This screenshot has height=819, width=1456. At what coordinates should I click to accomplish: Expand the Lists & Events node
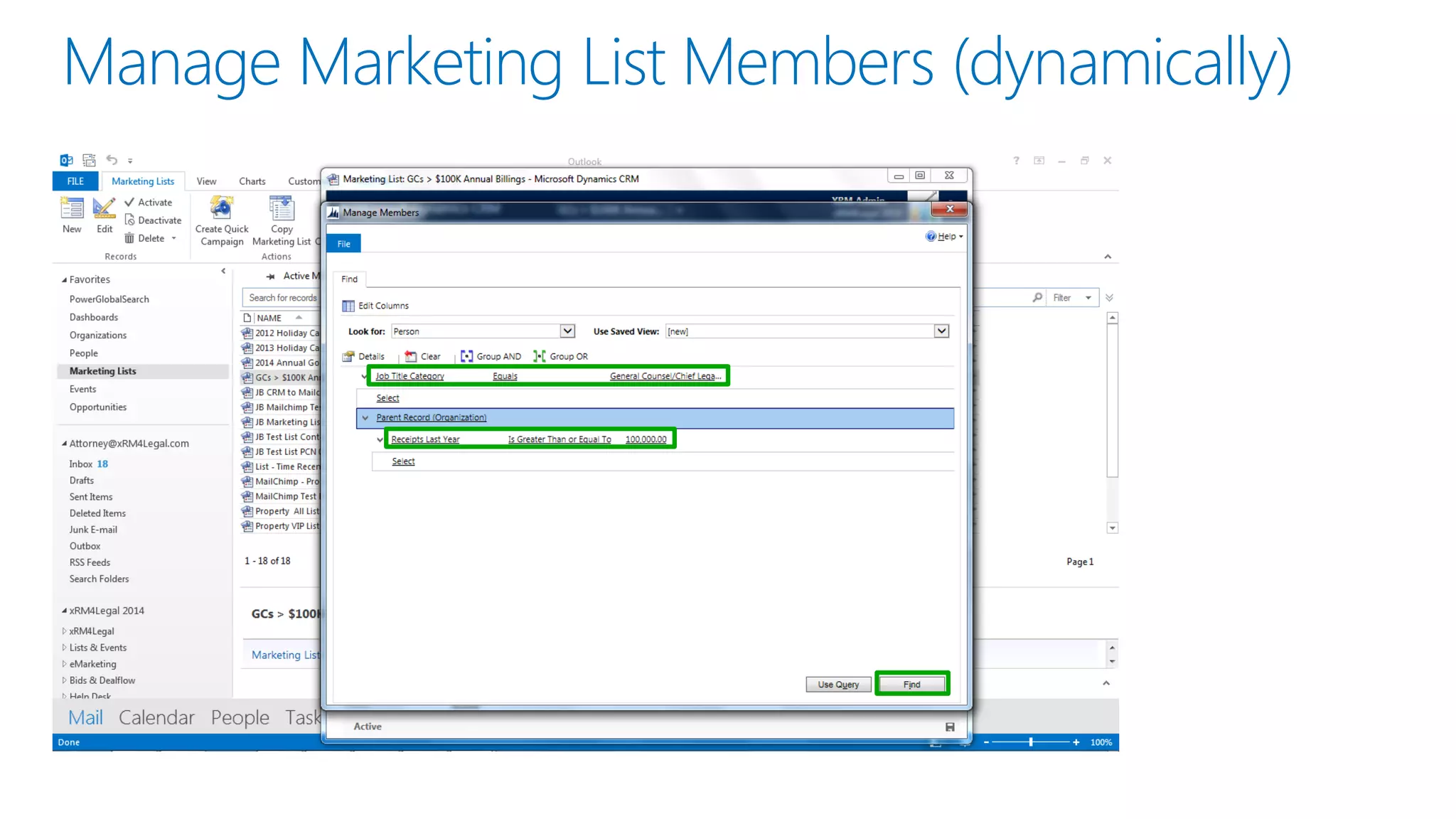[x=64, y=648]
